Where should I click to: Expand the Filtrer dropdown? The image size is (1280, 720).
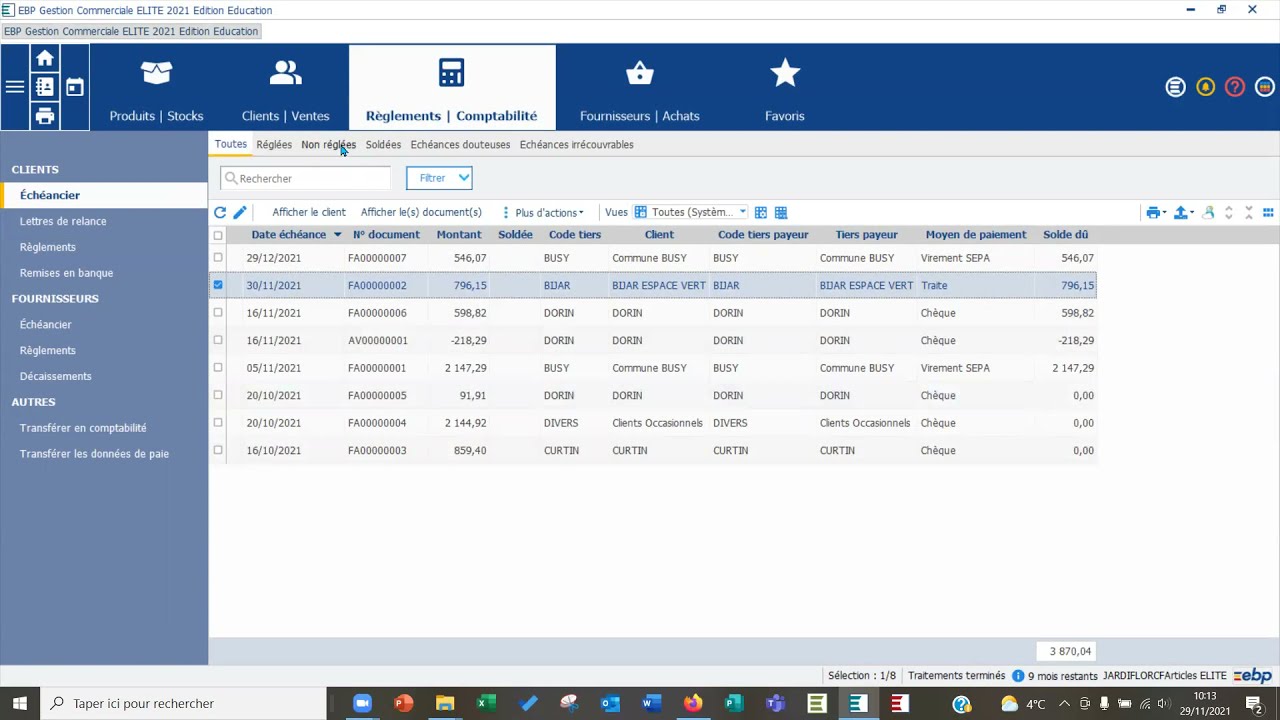439,178
